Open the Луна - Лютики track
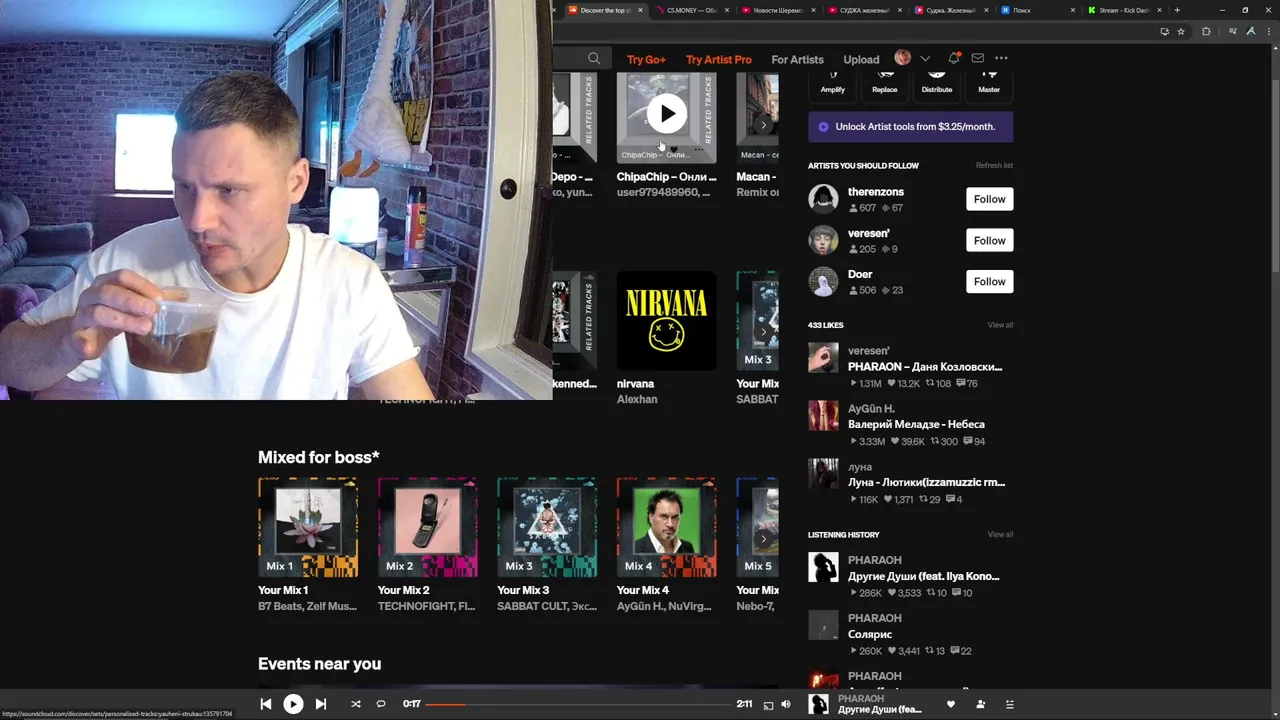This screenshot has height=720, width=1280. [x=926, y=482]
